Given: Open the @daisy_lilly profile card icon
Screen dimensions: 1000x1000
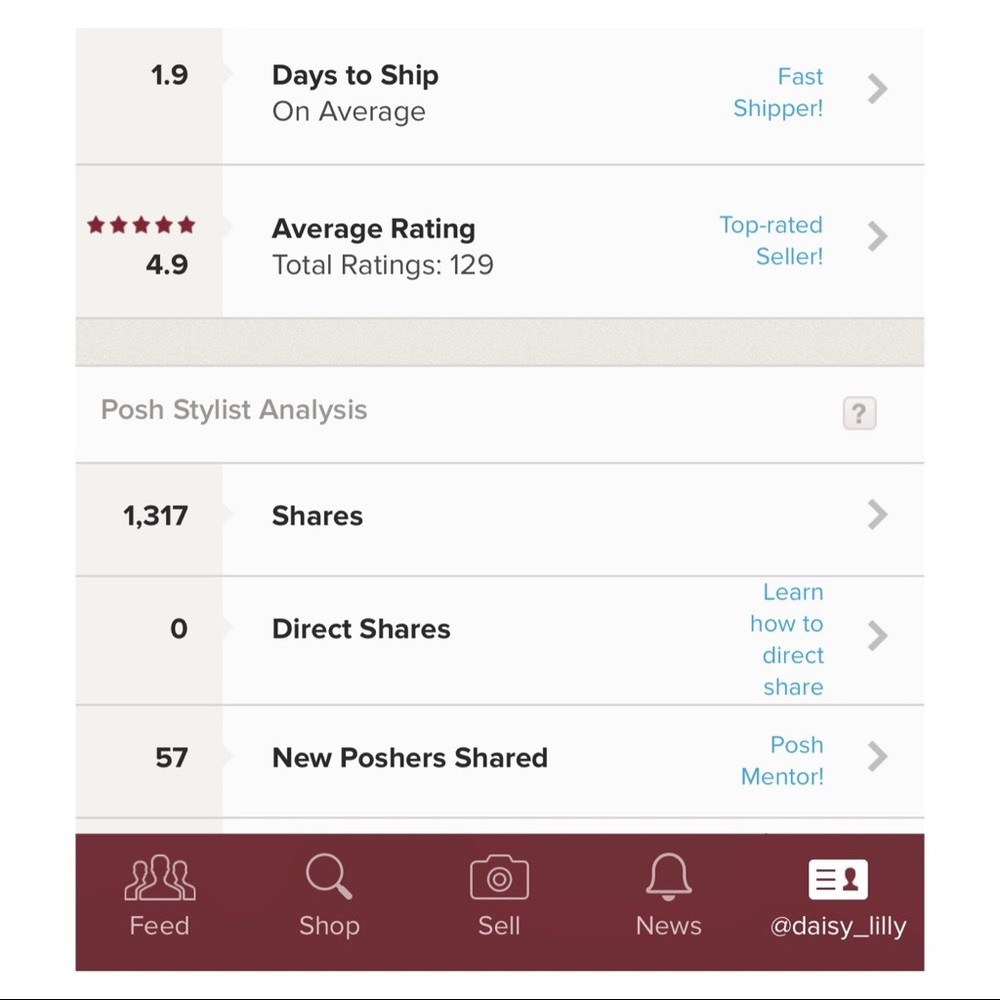Looking at the screenshot, I should [x=838, y=879].
